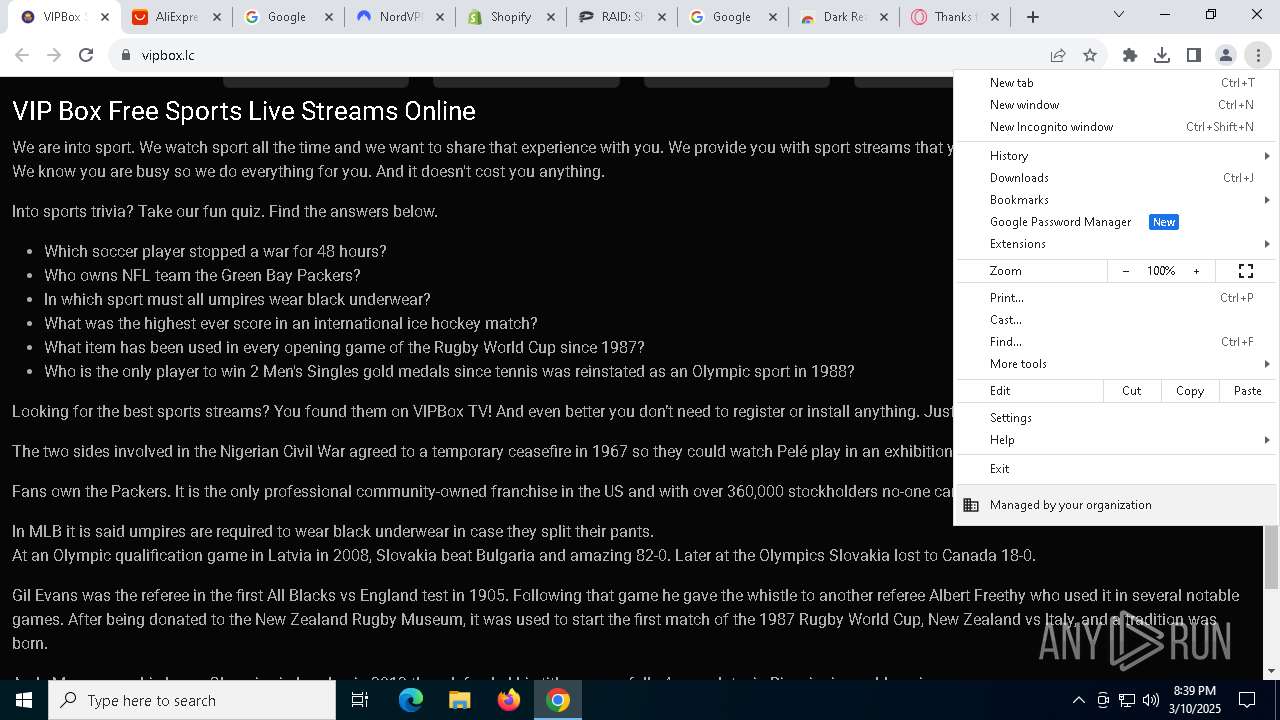The width and height of the screenshot is (1280, 720).
Task: Expand the Extensions submenu
Action: click(x=1117, y=244)
